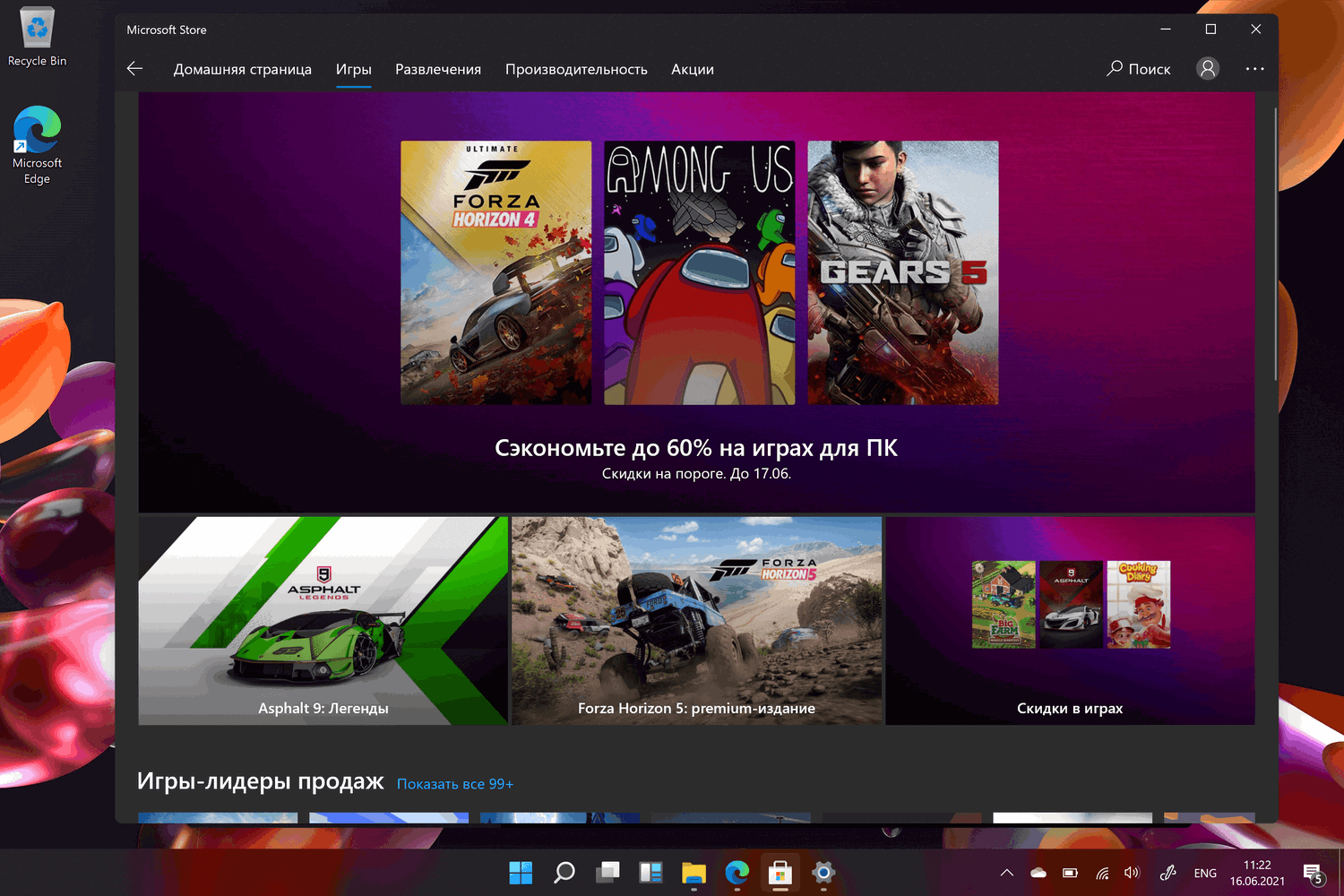Screen dimensions: 1344x896
Task: Select the Игры tab
Action: (x=354, y=69)
